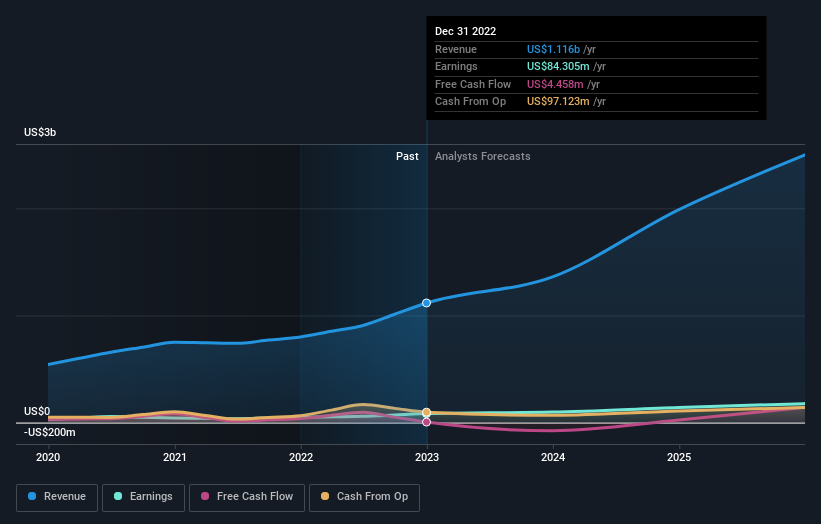The height and width of the screenshot is (524, 821).
Task: Click the 2022 x-axis label
Action: click(301, 458)
